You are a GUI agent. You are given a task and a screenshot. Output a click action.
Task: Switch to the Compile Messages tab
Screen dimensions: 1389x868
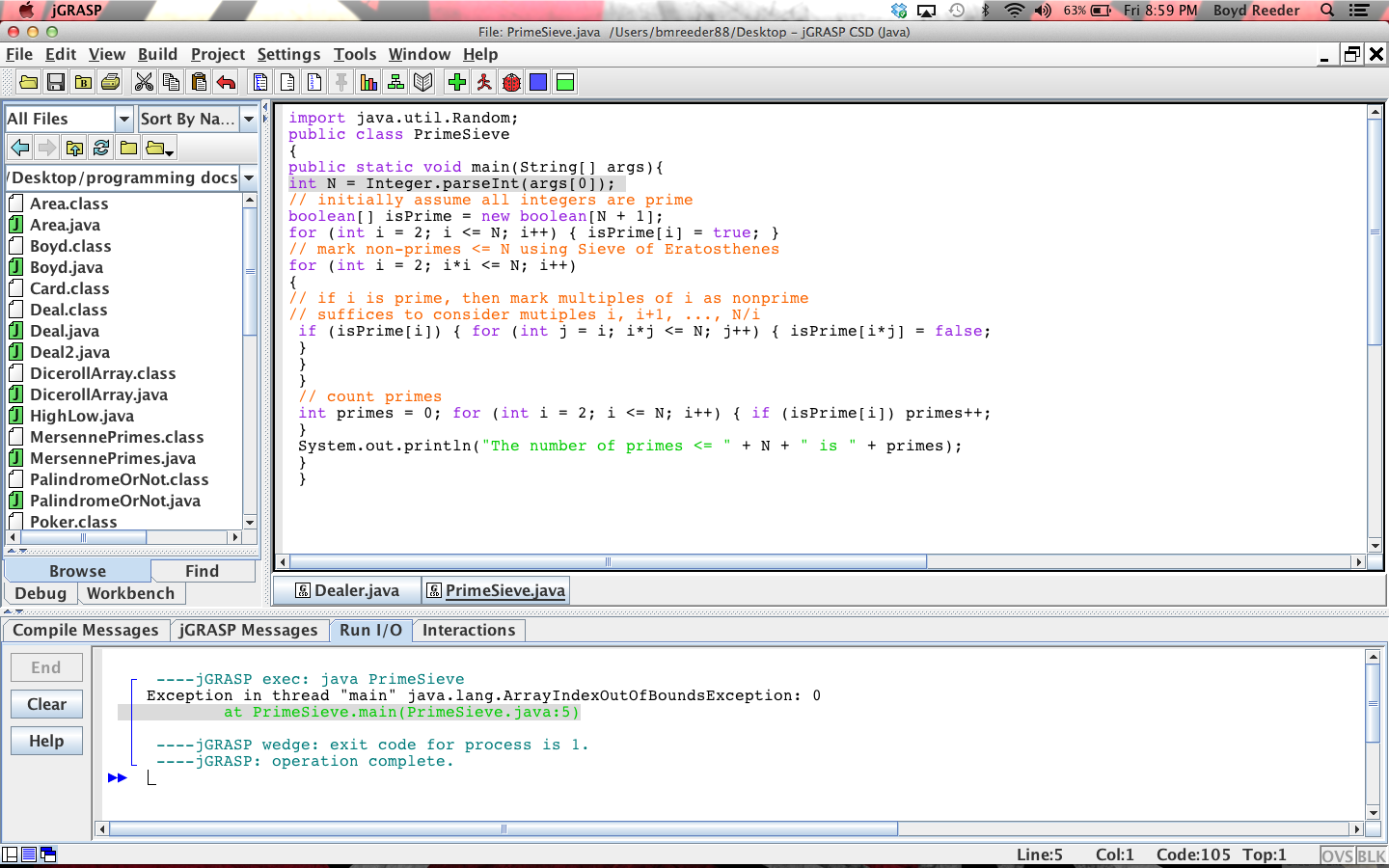[x=85, y=630]
